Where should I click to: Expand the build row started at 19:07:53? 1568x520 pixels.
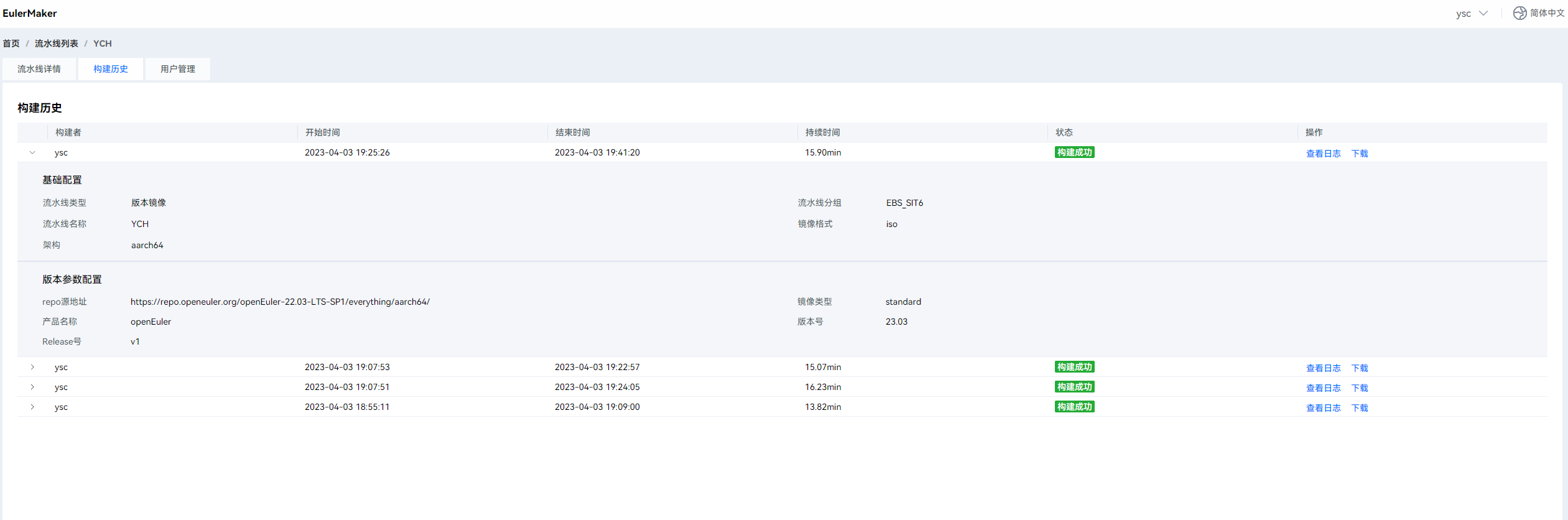[32, 367]
